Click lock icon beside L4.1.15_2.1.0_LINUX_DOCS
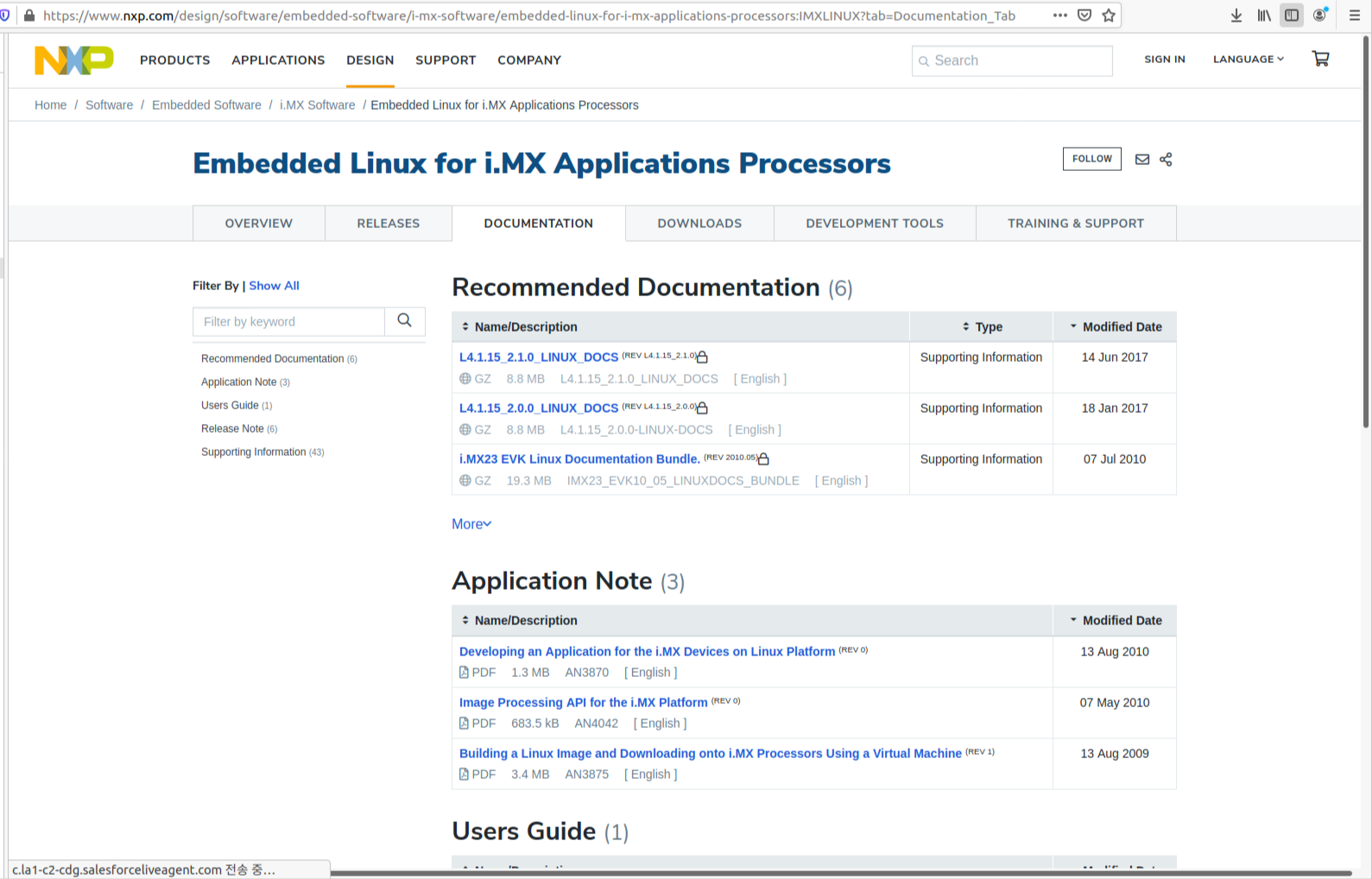1372x879 pixels. [x=702, y=357]
